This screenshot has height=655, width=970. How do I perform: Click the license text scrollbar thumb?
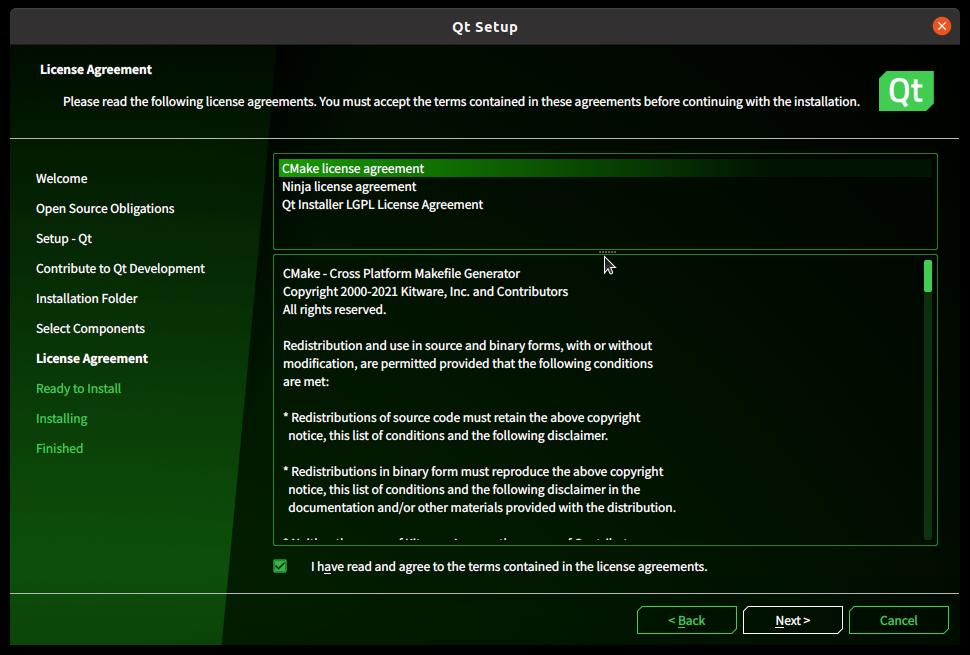(927, 276)
